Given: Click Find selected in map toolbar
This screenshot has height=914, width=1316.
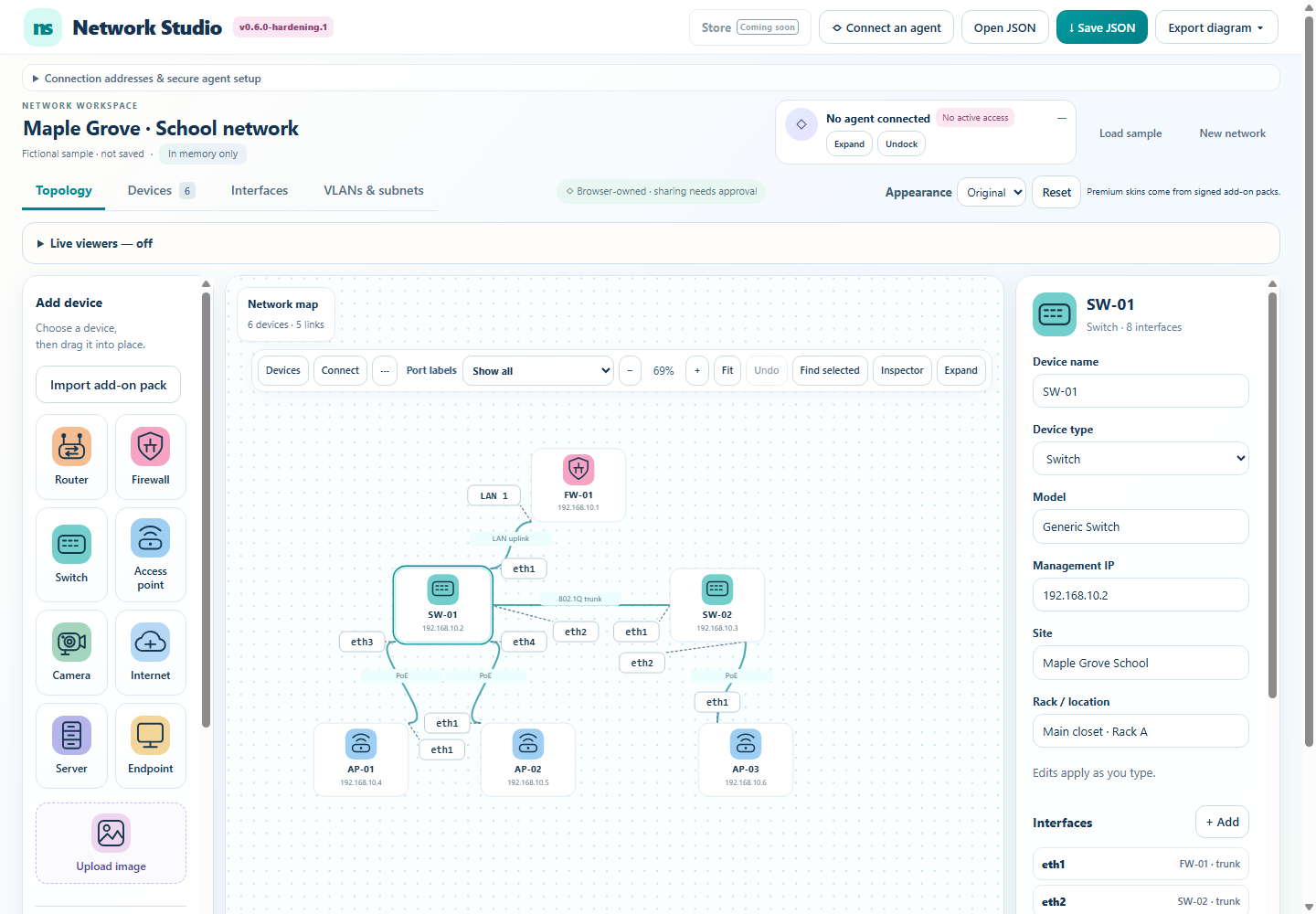Looking at the screenshot, I should 830,370.
